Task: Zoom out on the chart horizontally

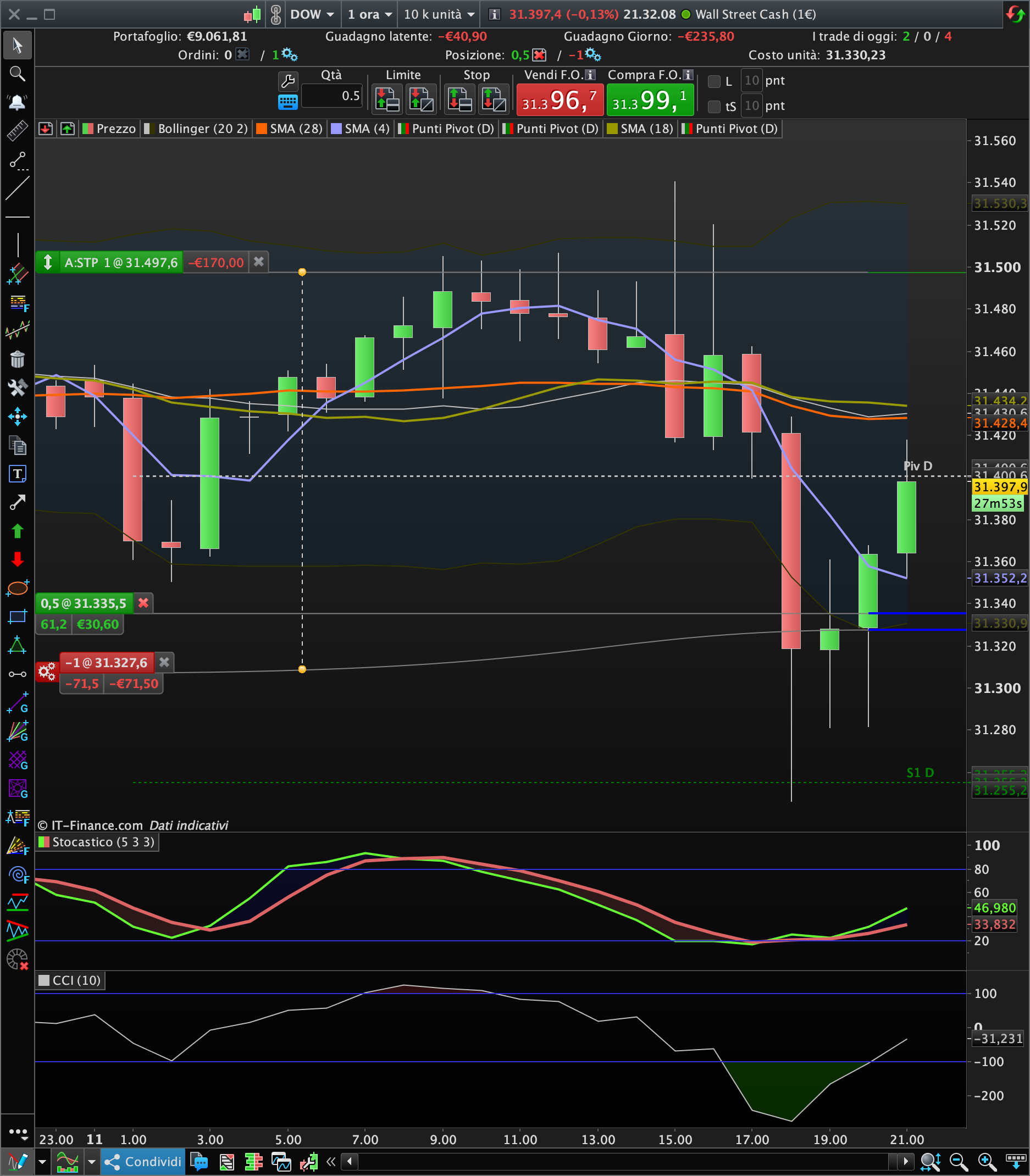Action: pos(959,1162)
